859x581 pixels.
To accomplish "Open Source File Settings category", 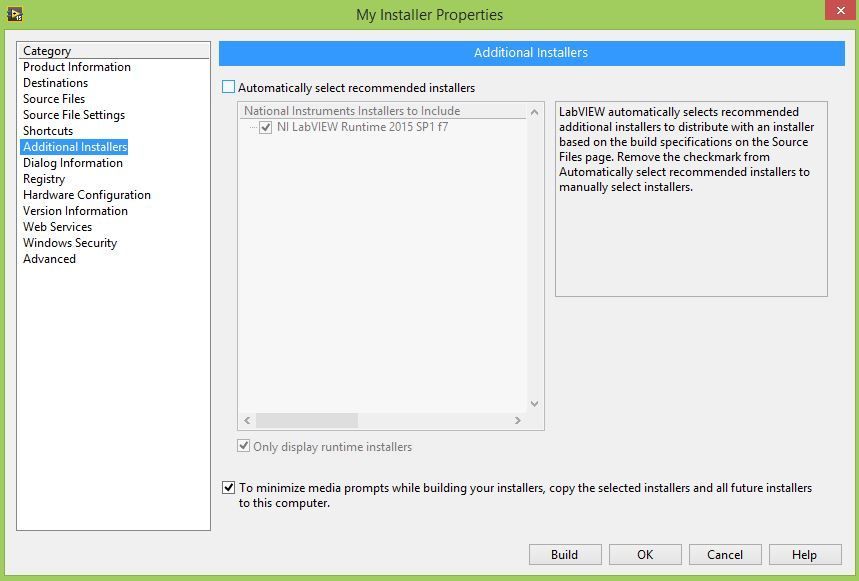I will point(74,115).
